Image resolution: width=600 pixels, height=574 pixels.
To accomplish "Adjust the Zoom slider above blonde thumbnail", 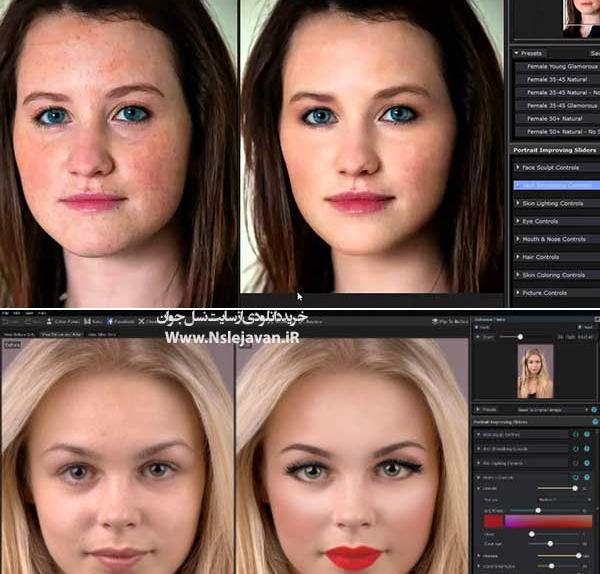I will [x=520, y=337].
